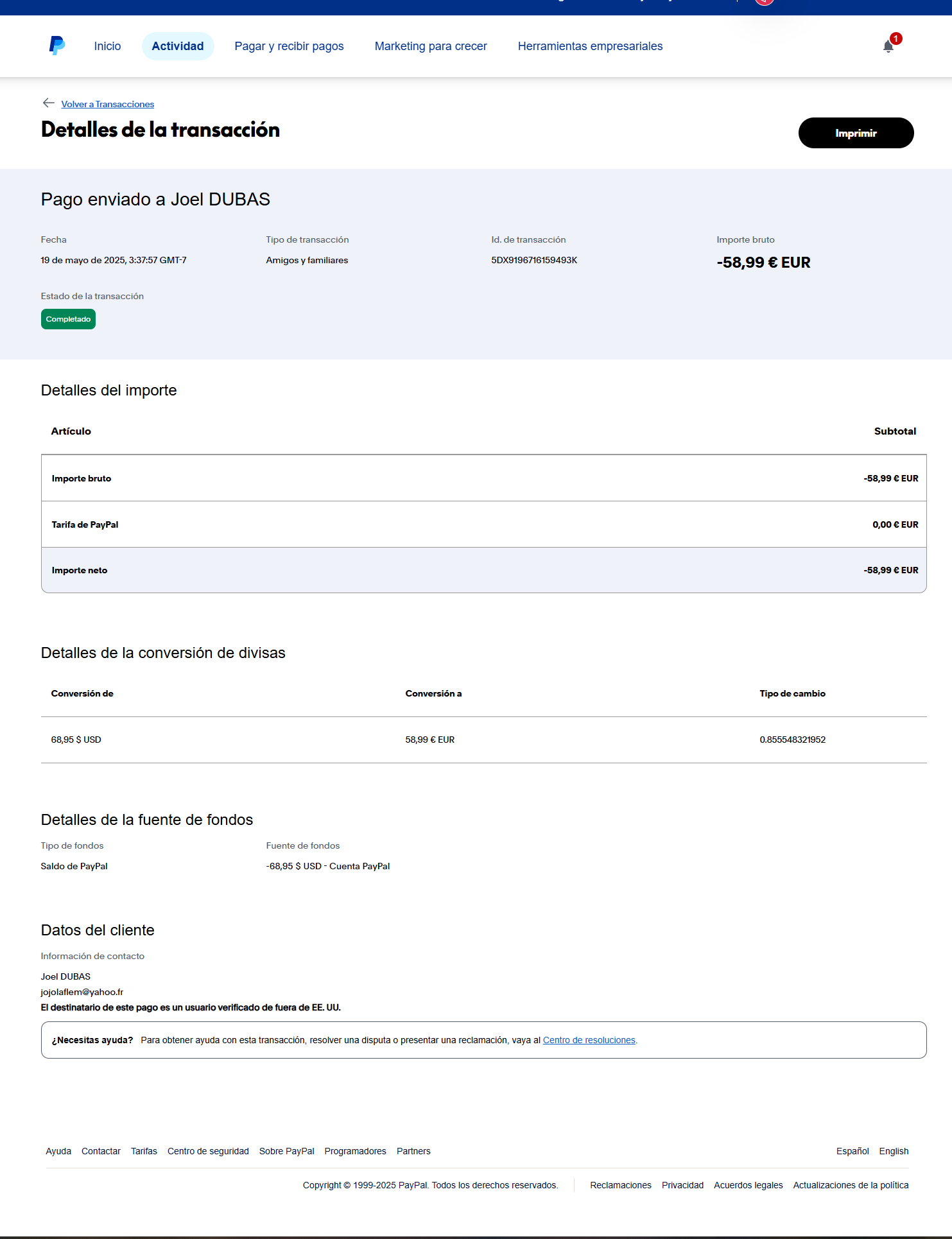
Task: Click the PayPal logo icon
Action: [x=57, y=46]
